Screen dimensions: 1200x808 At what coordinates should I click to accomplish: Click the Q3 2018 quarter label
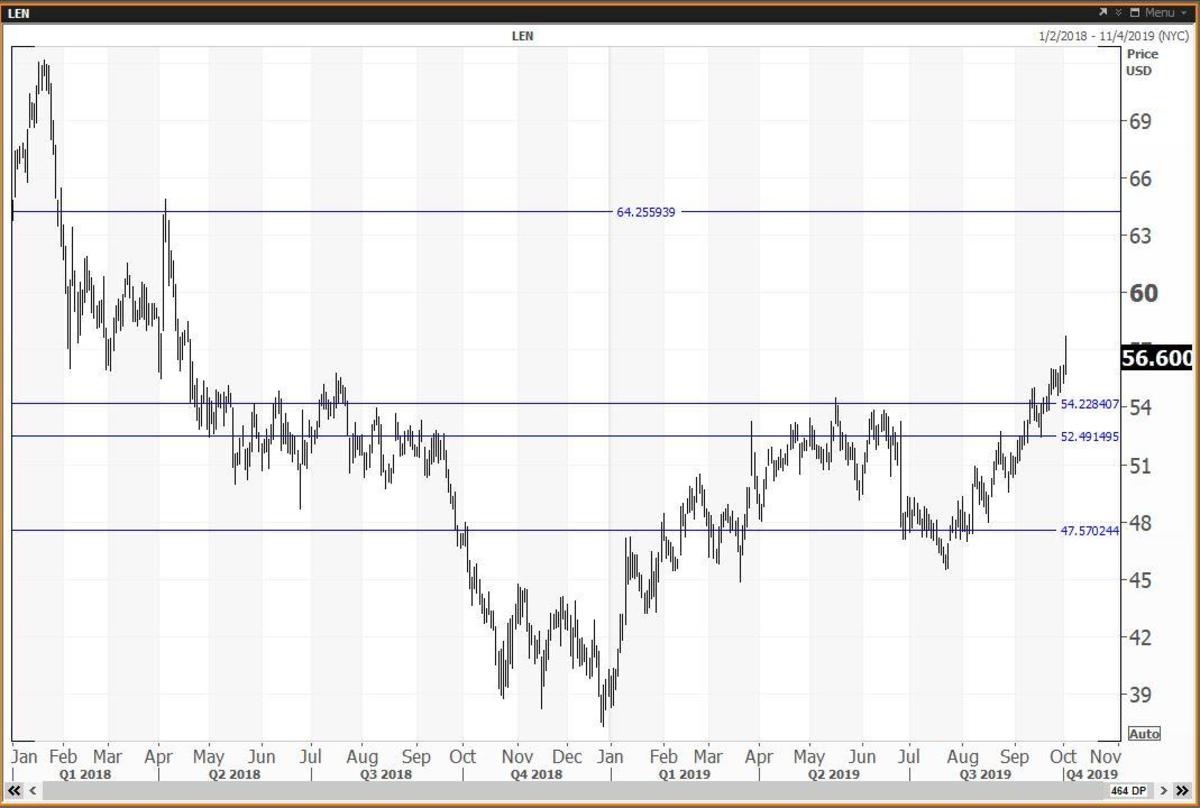tap(384, 774)
